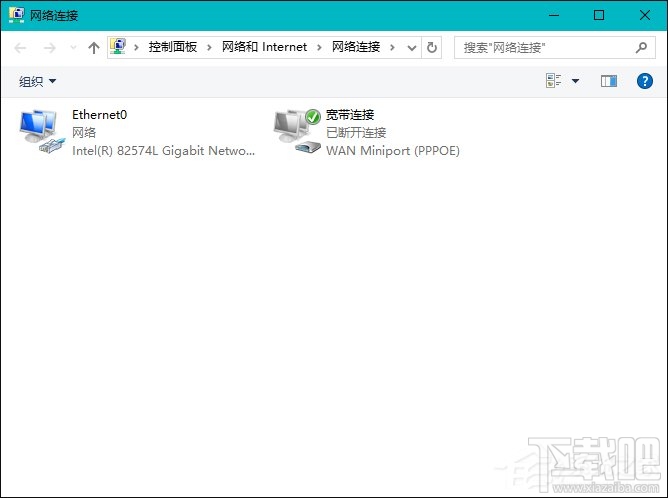Click the forward navigation arrow
The image size is (668, 498).
tap(48, 47)
